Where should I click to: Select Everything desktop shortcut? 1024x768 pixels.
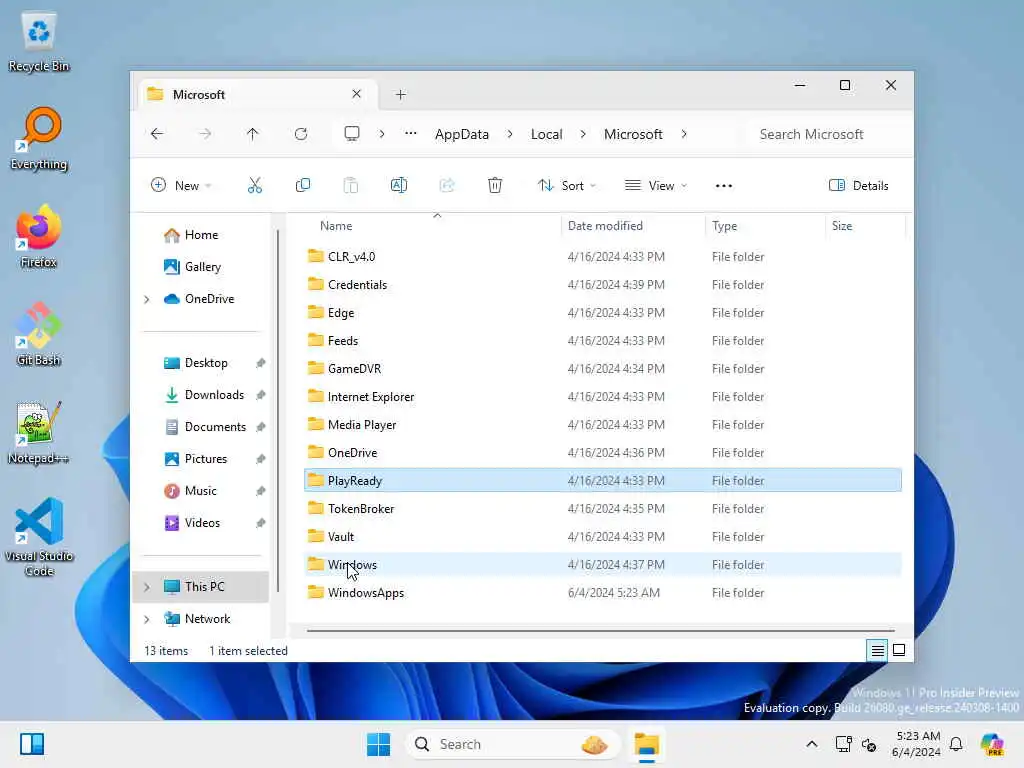coord(39,139)
